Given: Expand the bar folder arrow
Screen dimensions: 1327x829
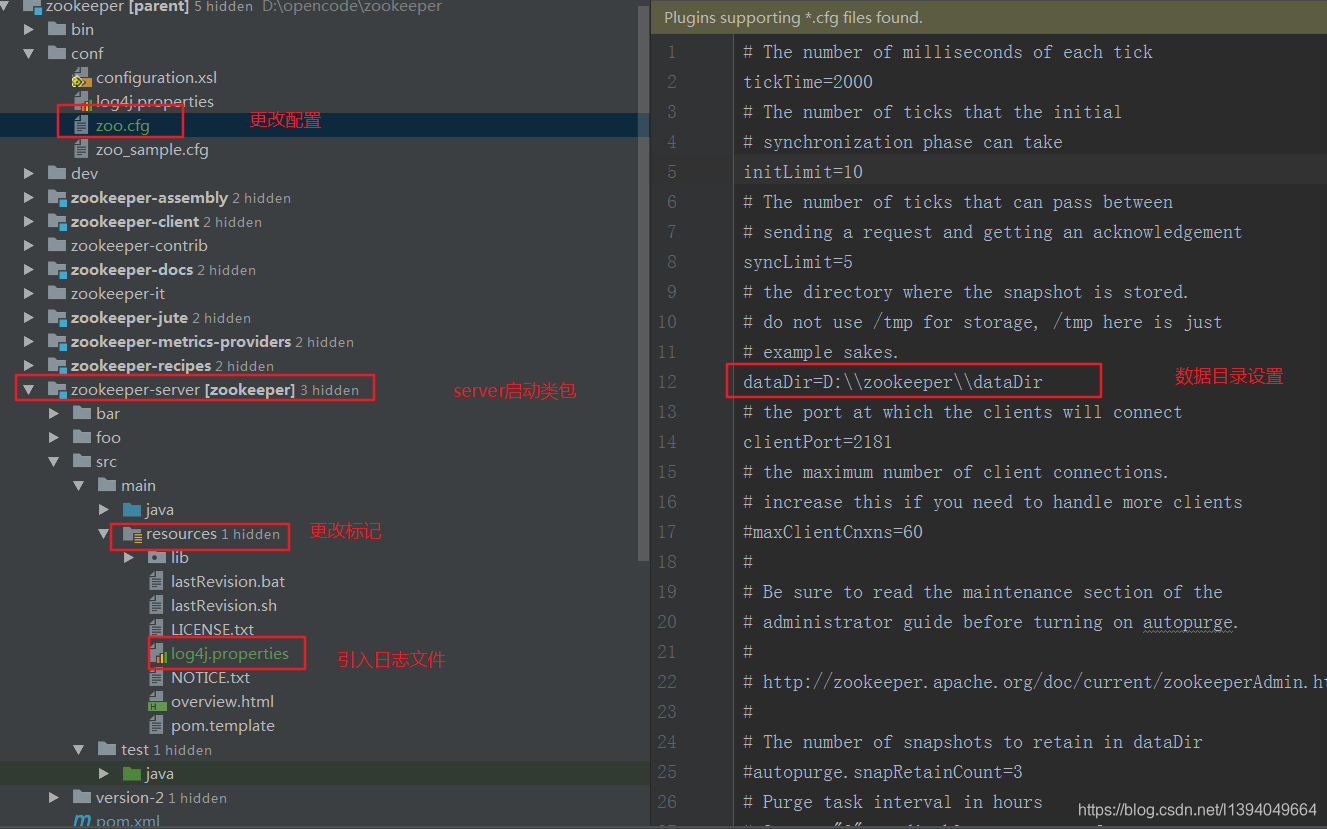Looking at the screenshot, I should point(54,414).
